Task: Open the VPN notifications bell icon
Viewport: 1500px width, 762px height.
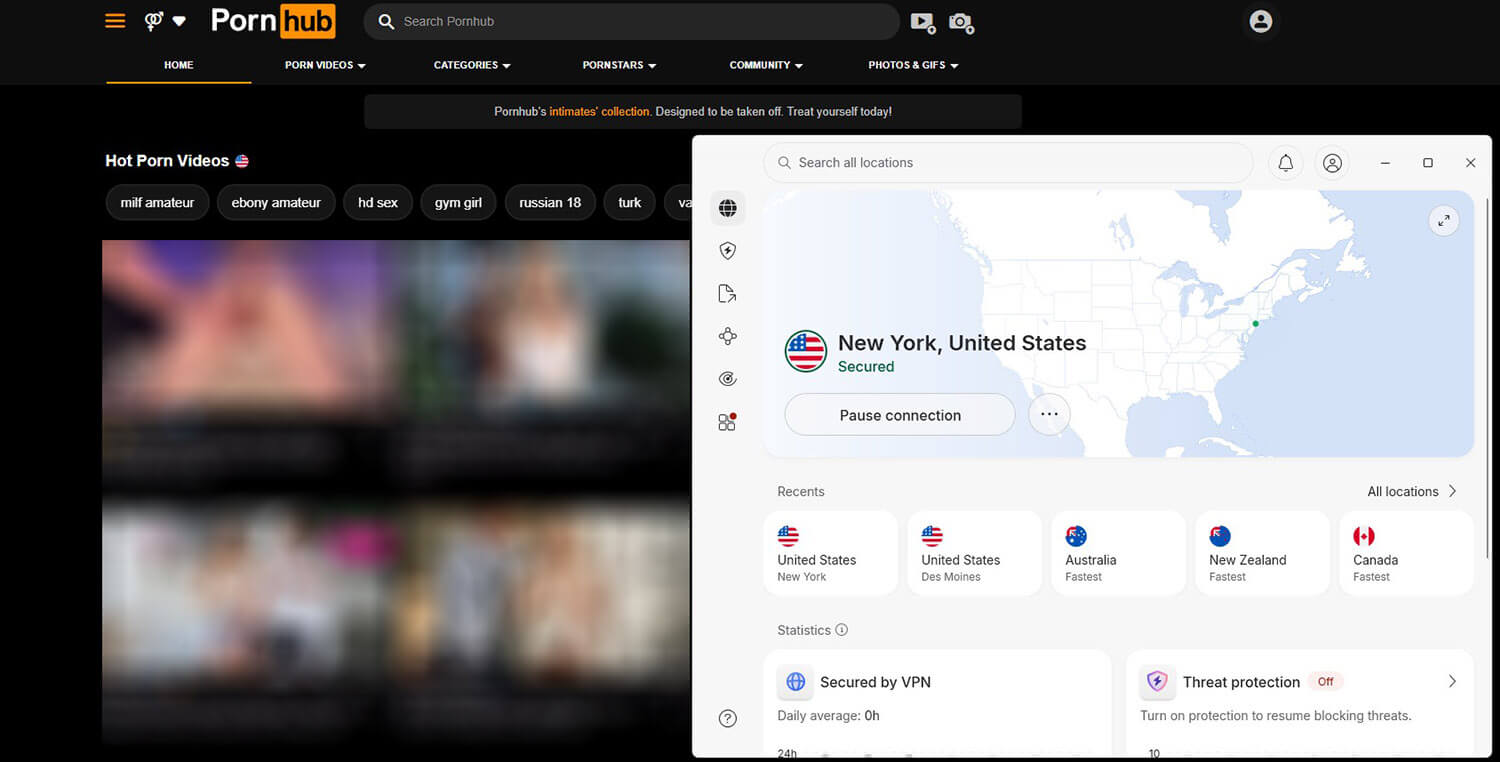Action: [x=1286, y=163]
